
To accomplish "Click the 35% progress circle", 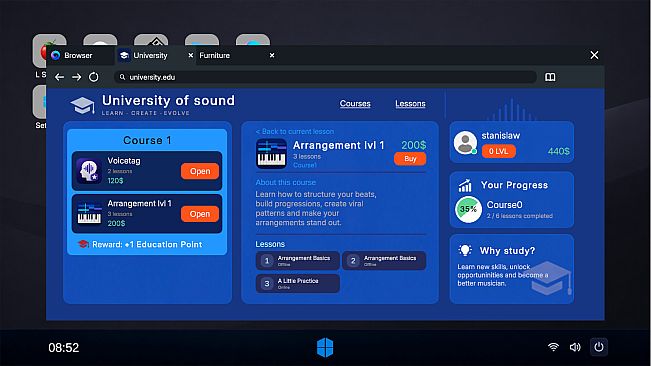I will coord(468,210).
